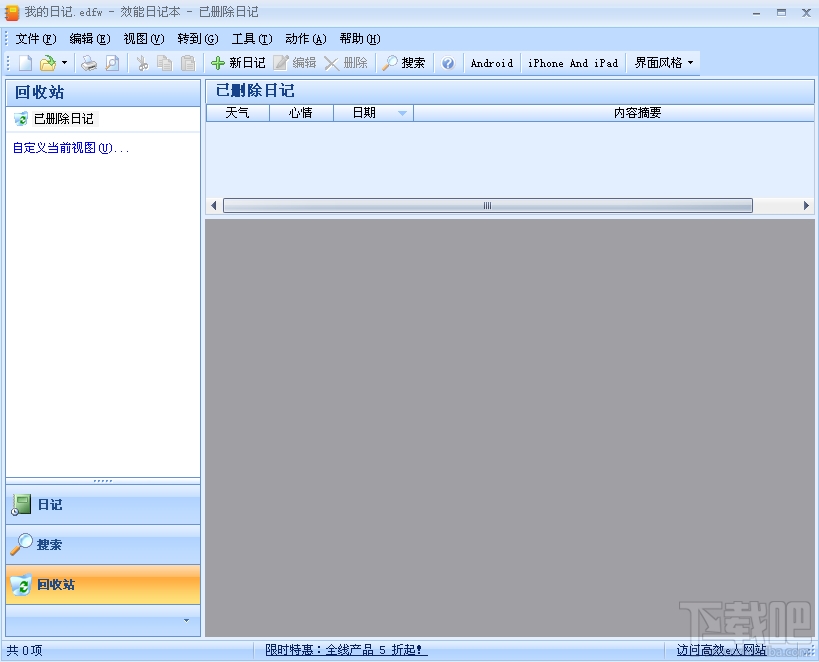819x662 pixels.
Task: Click the 编辑 edit toolbar button
Action: pos(295,63)
